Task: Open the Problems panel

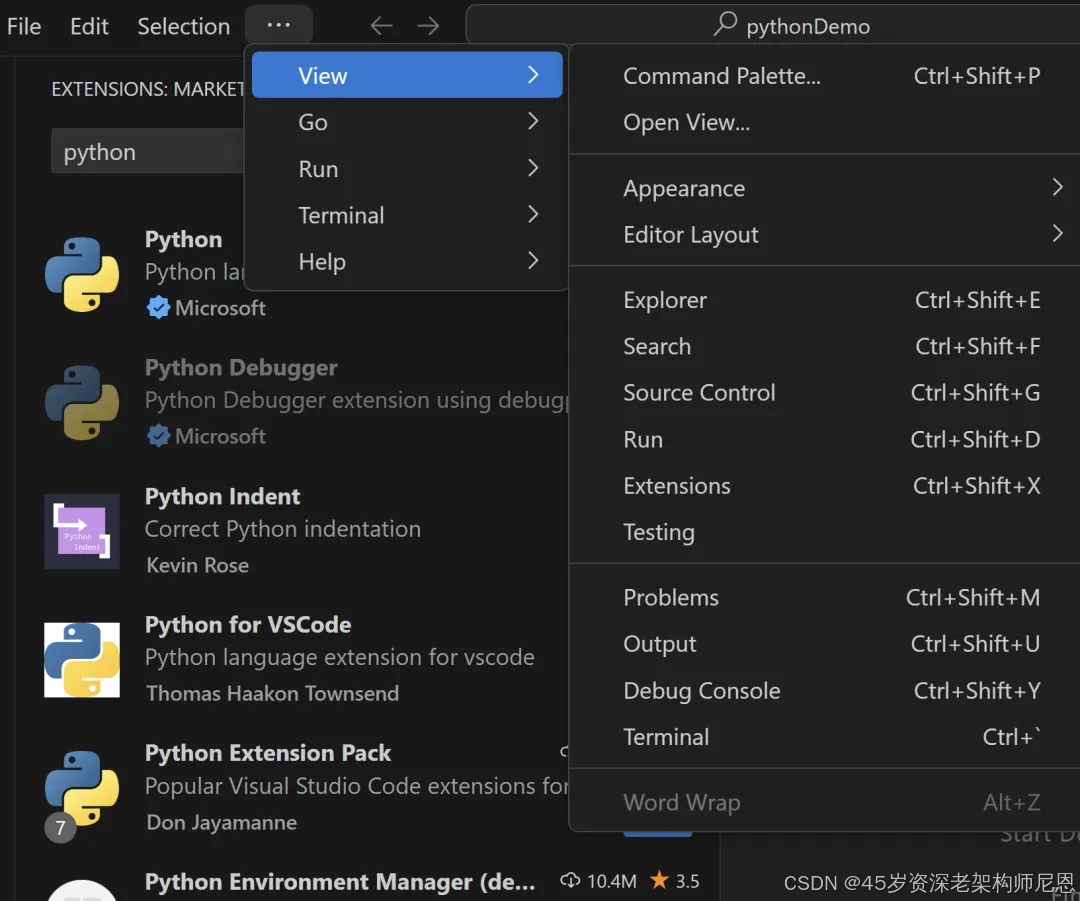Action: [x=827, y=597]
